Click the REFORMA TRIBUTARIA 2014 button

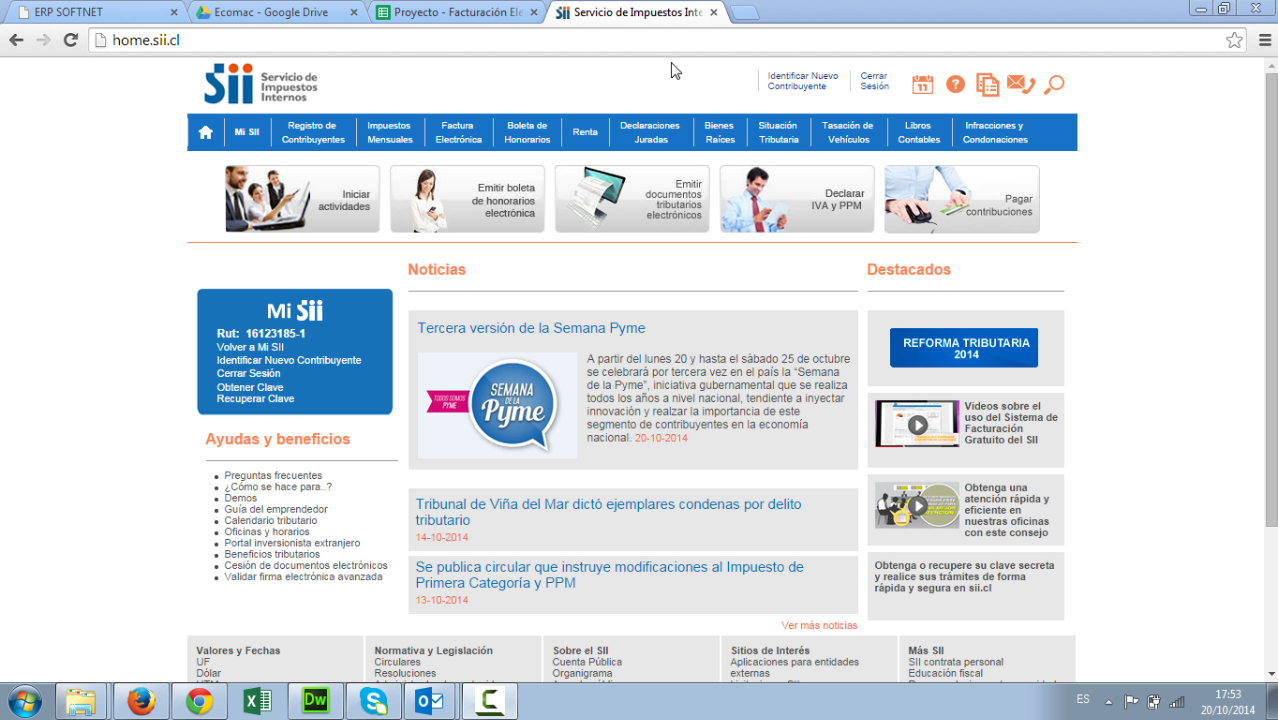click(964, 348)
